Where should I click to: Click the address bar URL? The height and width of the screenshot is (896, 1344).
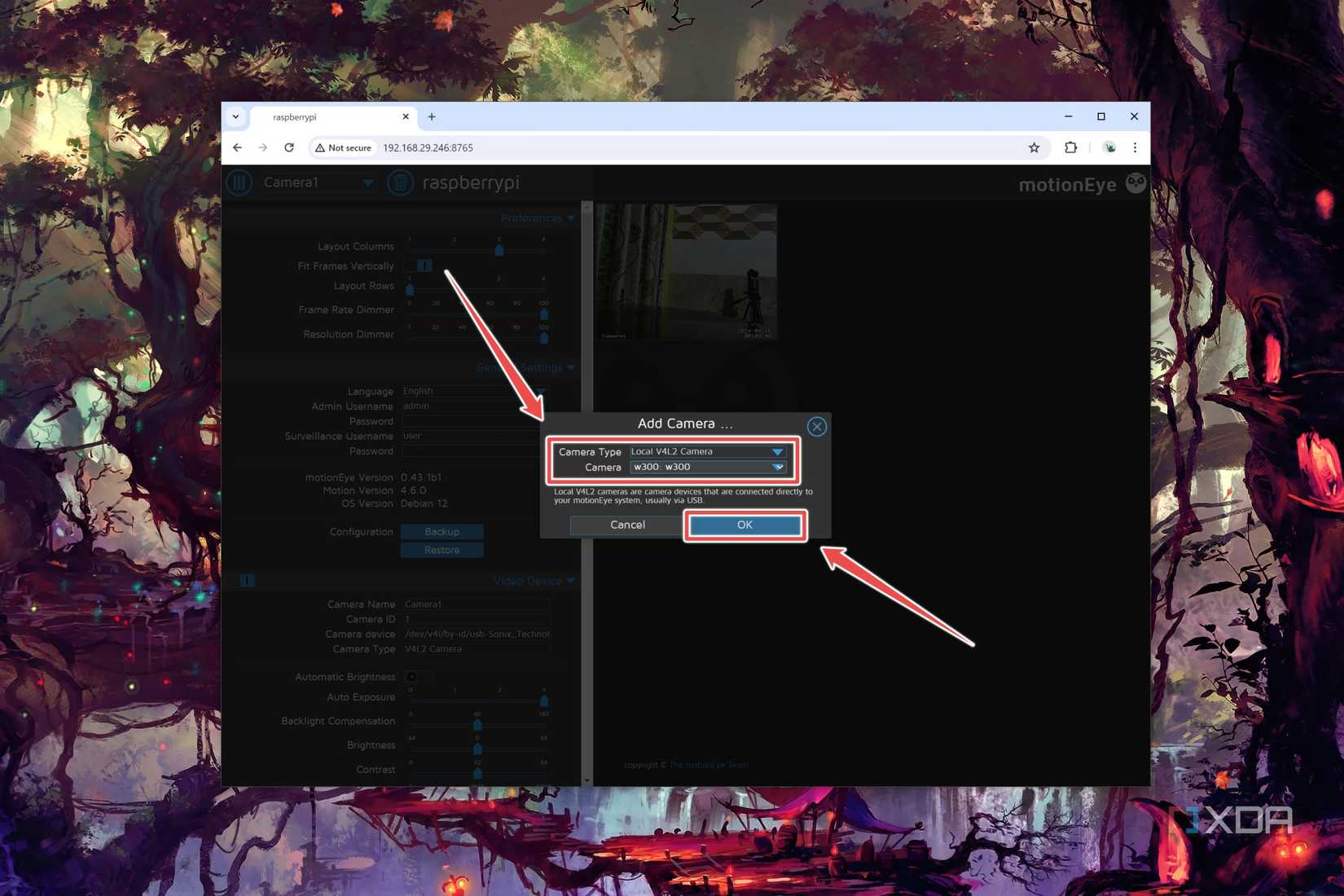coord(428,147)
